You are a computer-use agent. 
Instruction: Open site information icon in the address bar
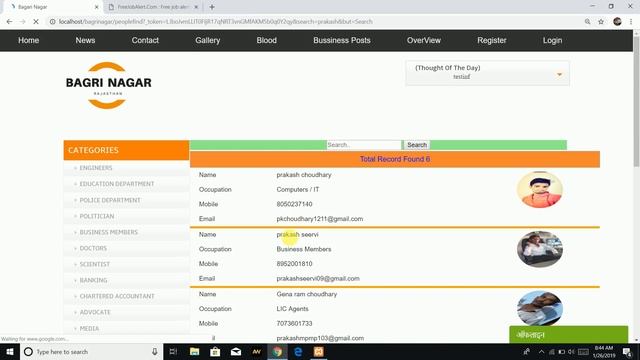pyautogui.click(x=52, y=22)
